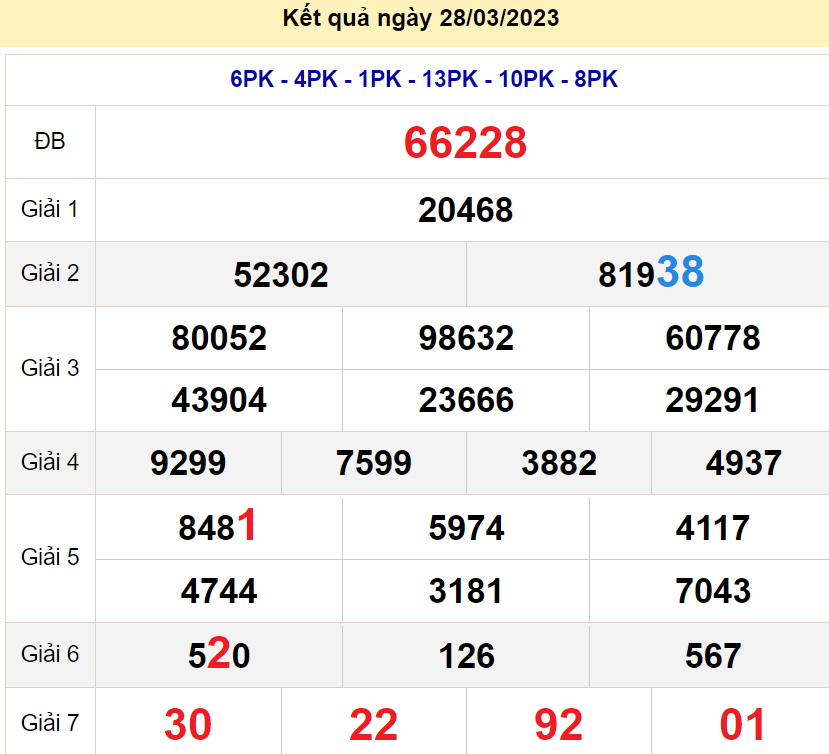Click the Giải 2 row label
Image resolution: width=829 pixels, height=754 pixels.
[50, 273]
